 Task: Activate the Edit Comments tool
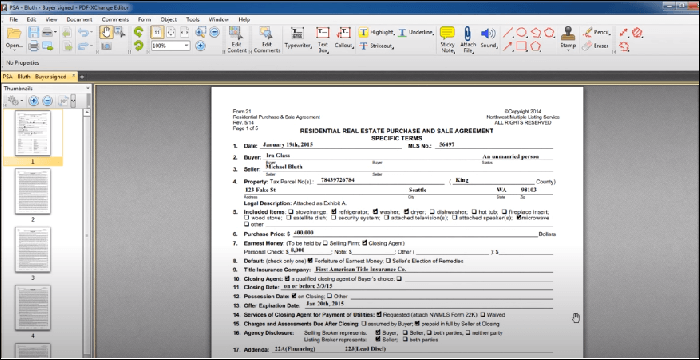point(267,40)
